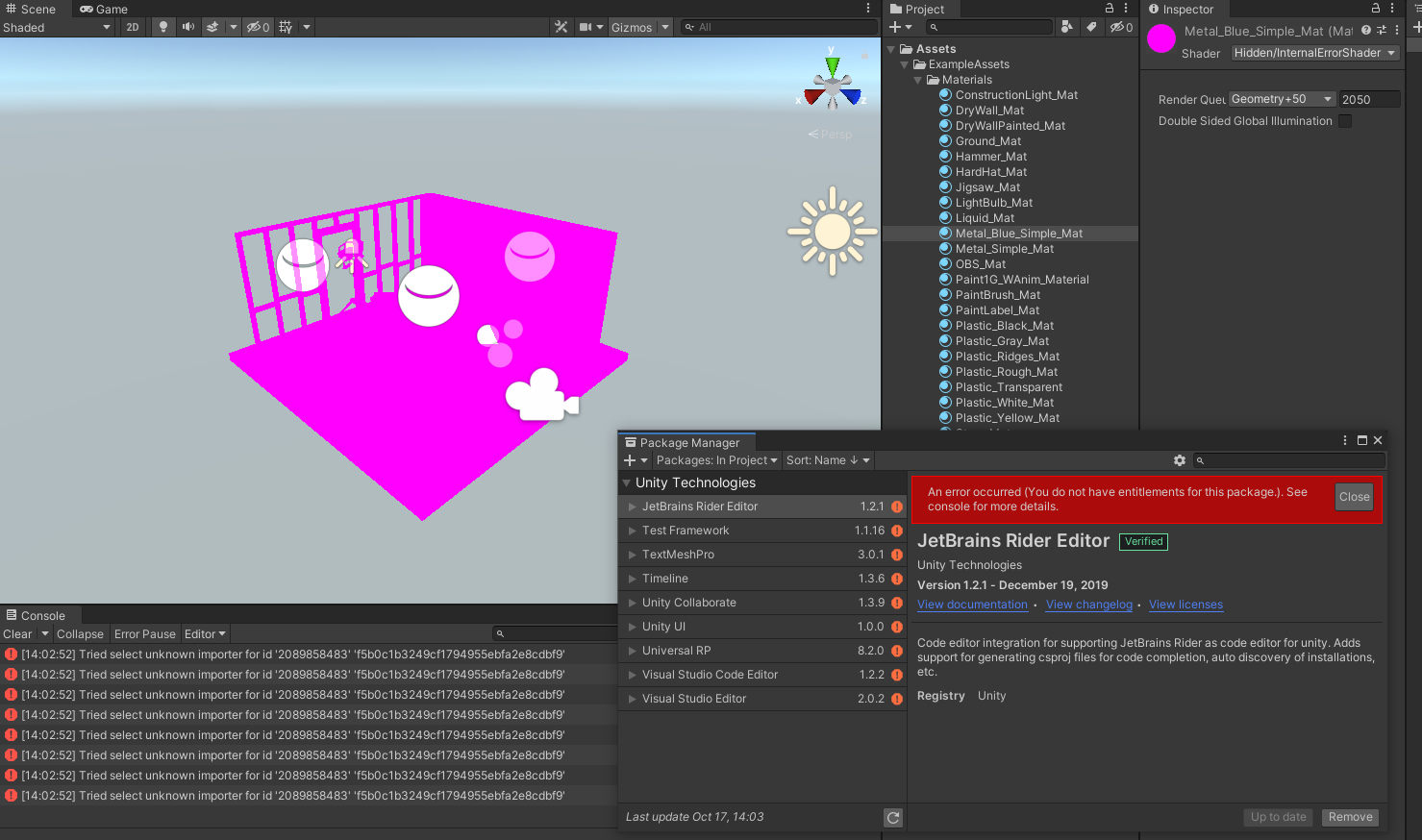
Task: Collapse the Assets folder
Action: pyautogui.click(x=891, y=49)
